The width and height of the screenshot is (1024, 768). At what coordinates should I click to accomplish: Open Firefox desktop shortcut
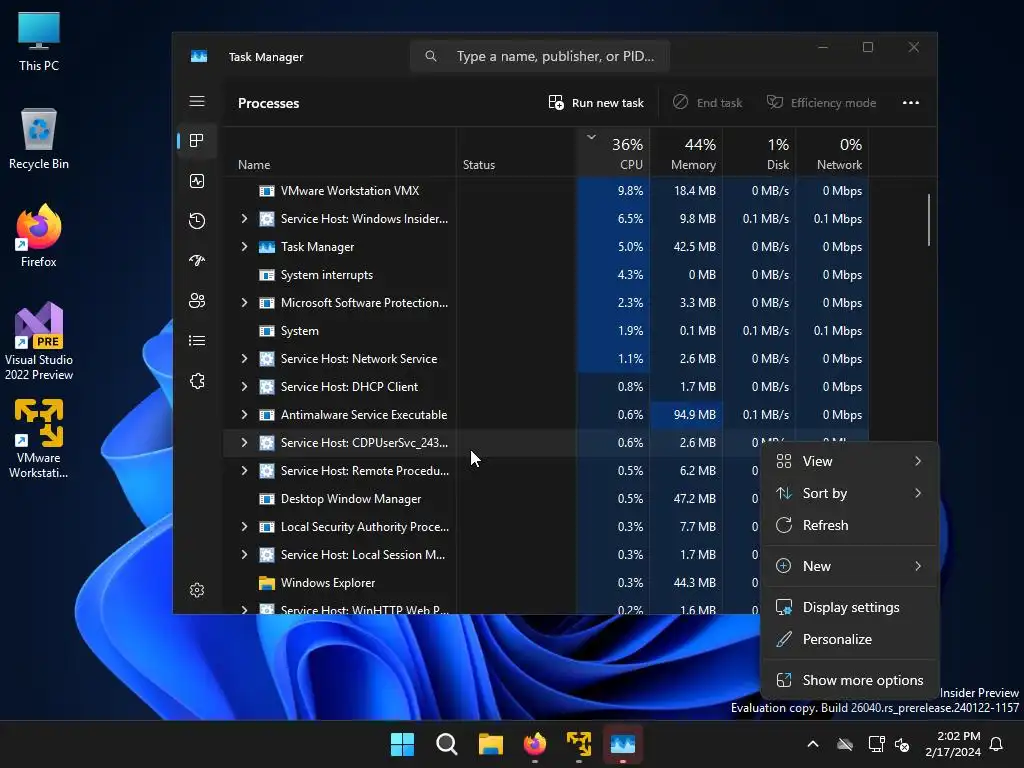click(x=39, y=236)
